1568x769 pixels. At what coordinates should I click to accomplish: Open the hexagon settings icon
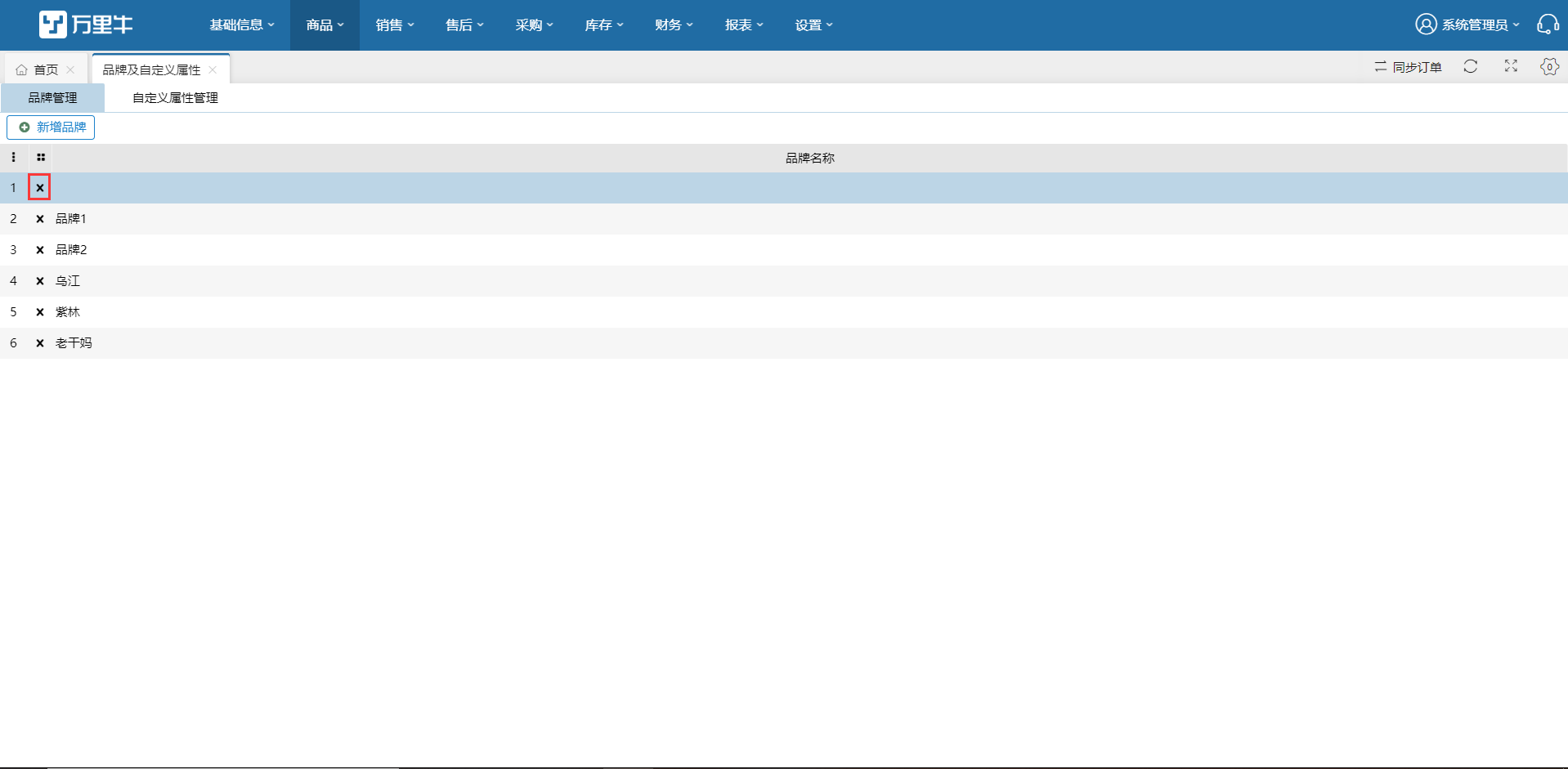click(1549, 67)
